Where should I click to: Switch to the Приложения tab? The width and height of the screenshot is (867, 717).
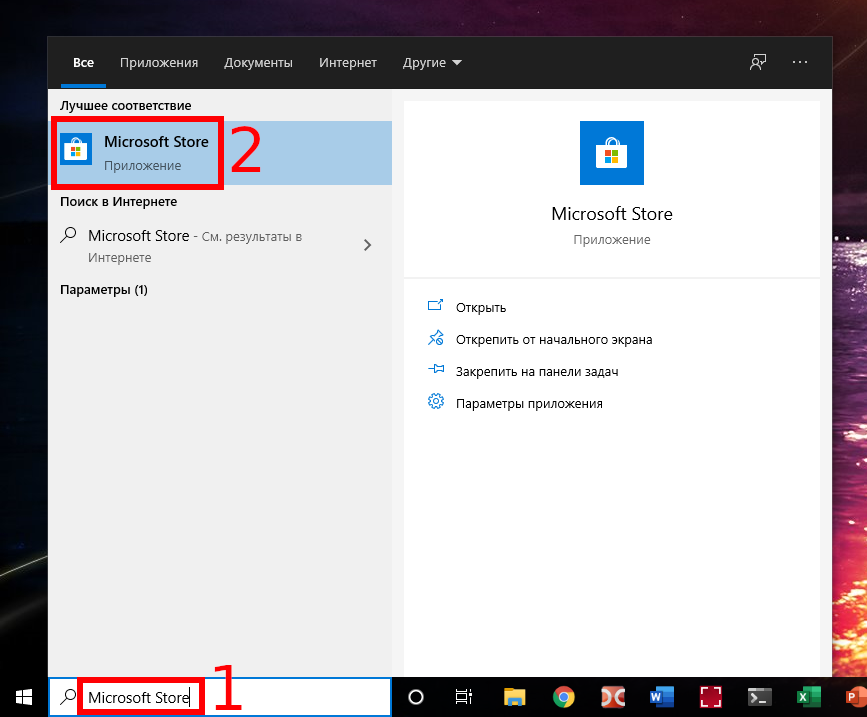pyautogui.click(x=159, y=62)
